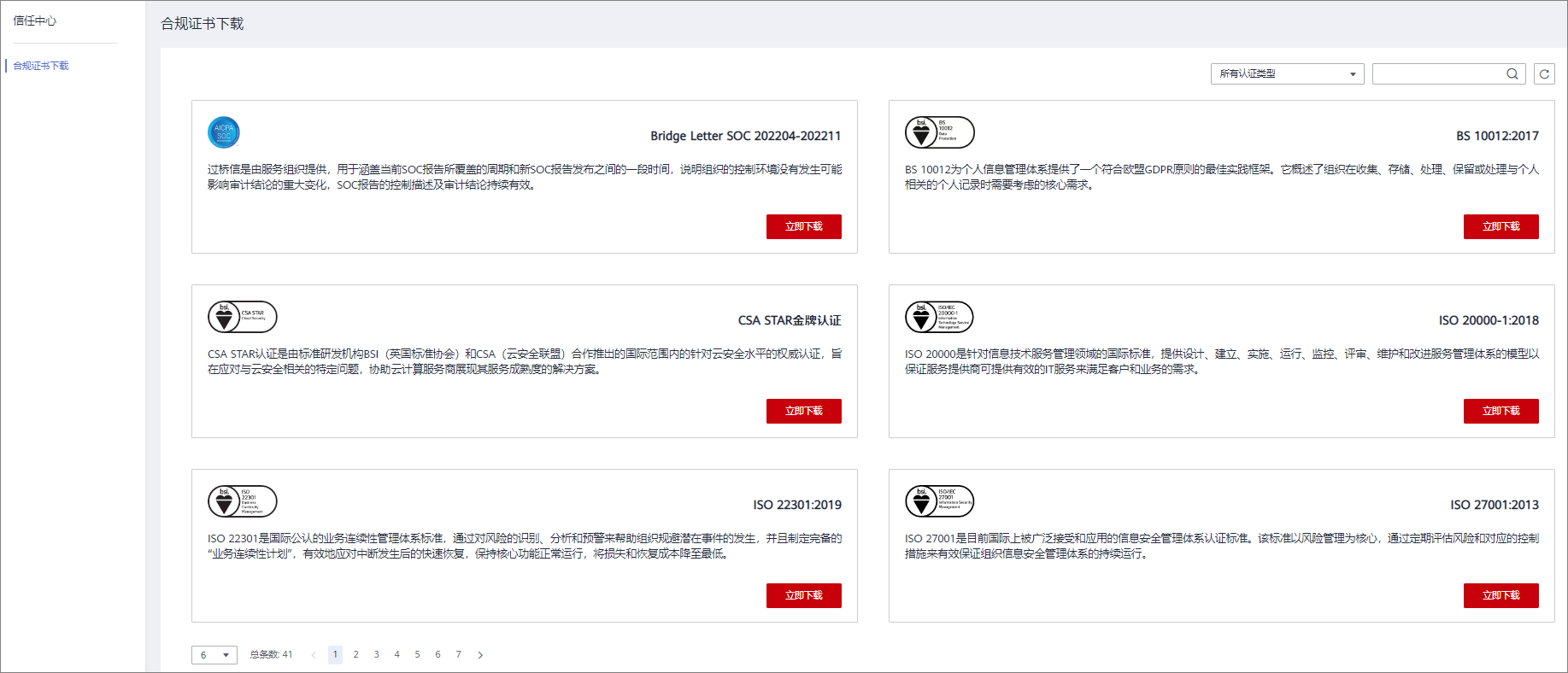Jump to page 3 in pagination
The width and height of the screenshot is (1568, 673).
click(x=376, y=655)
